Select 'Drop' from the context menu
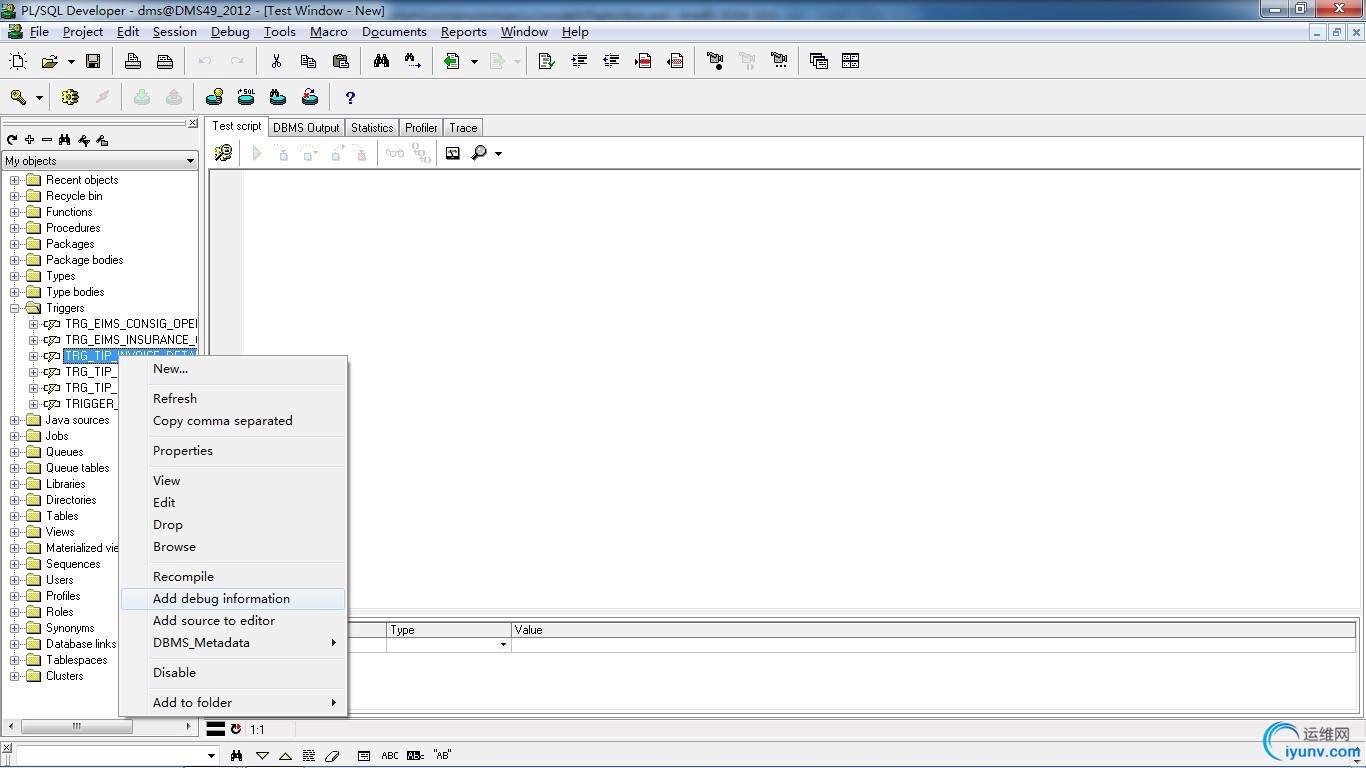Viewport: 1366px width, 768px height. point(233,525)
